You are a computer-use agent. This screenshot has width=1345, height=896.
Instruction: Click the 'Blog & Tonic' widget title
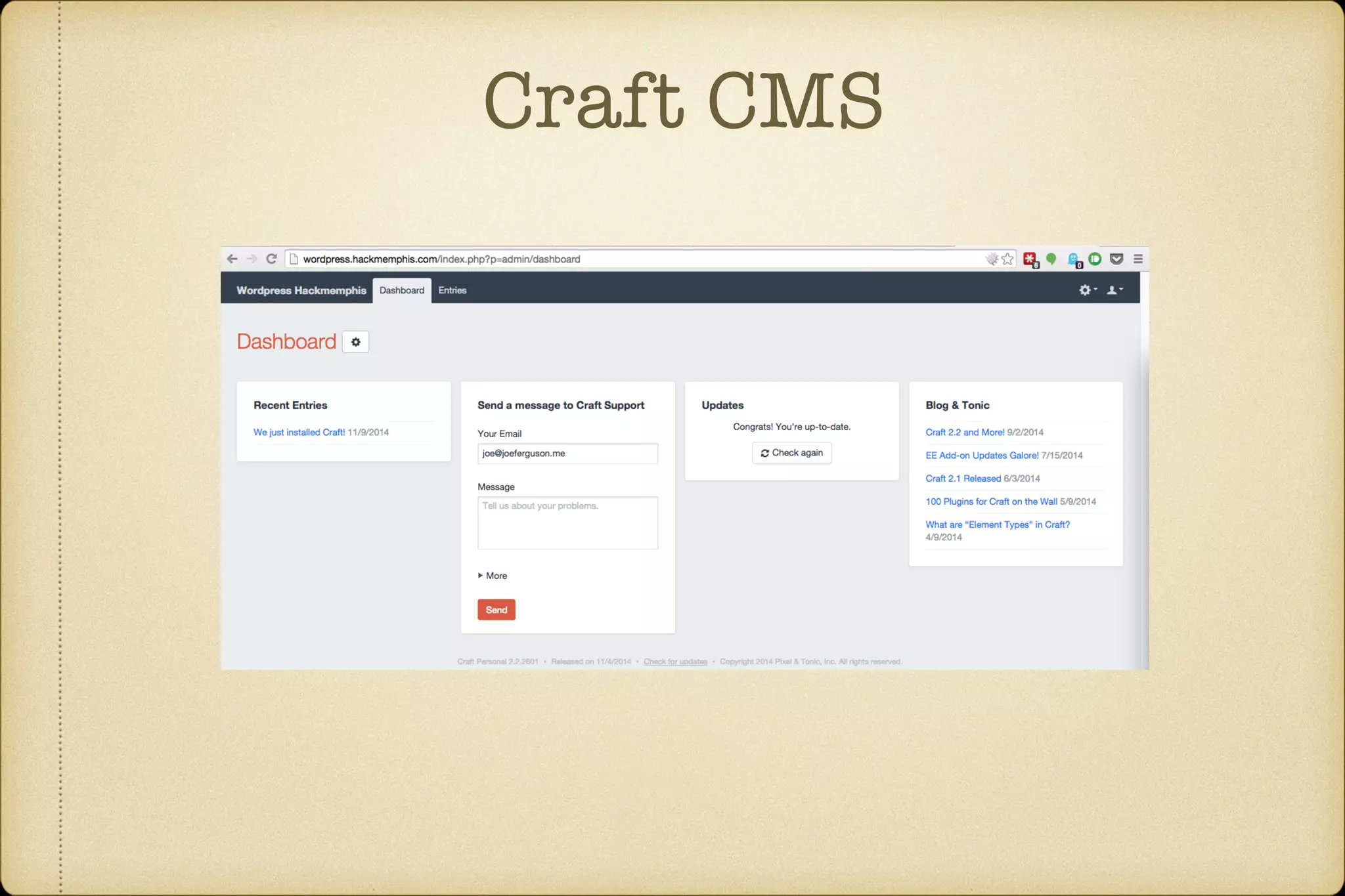point(957,405)
